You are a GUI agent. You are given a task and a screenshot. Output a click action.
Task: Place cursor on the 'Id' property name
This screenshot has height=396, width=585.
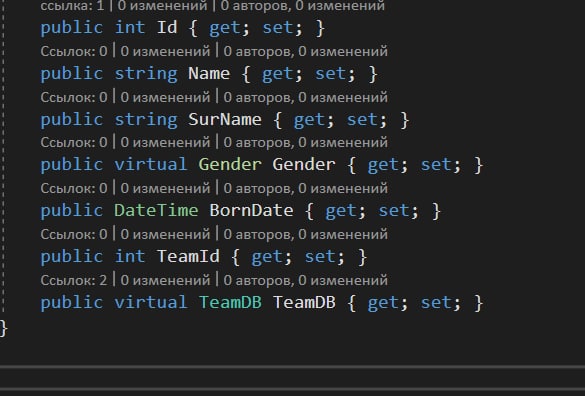(167, 27)
